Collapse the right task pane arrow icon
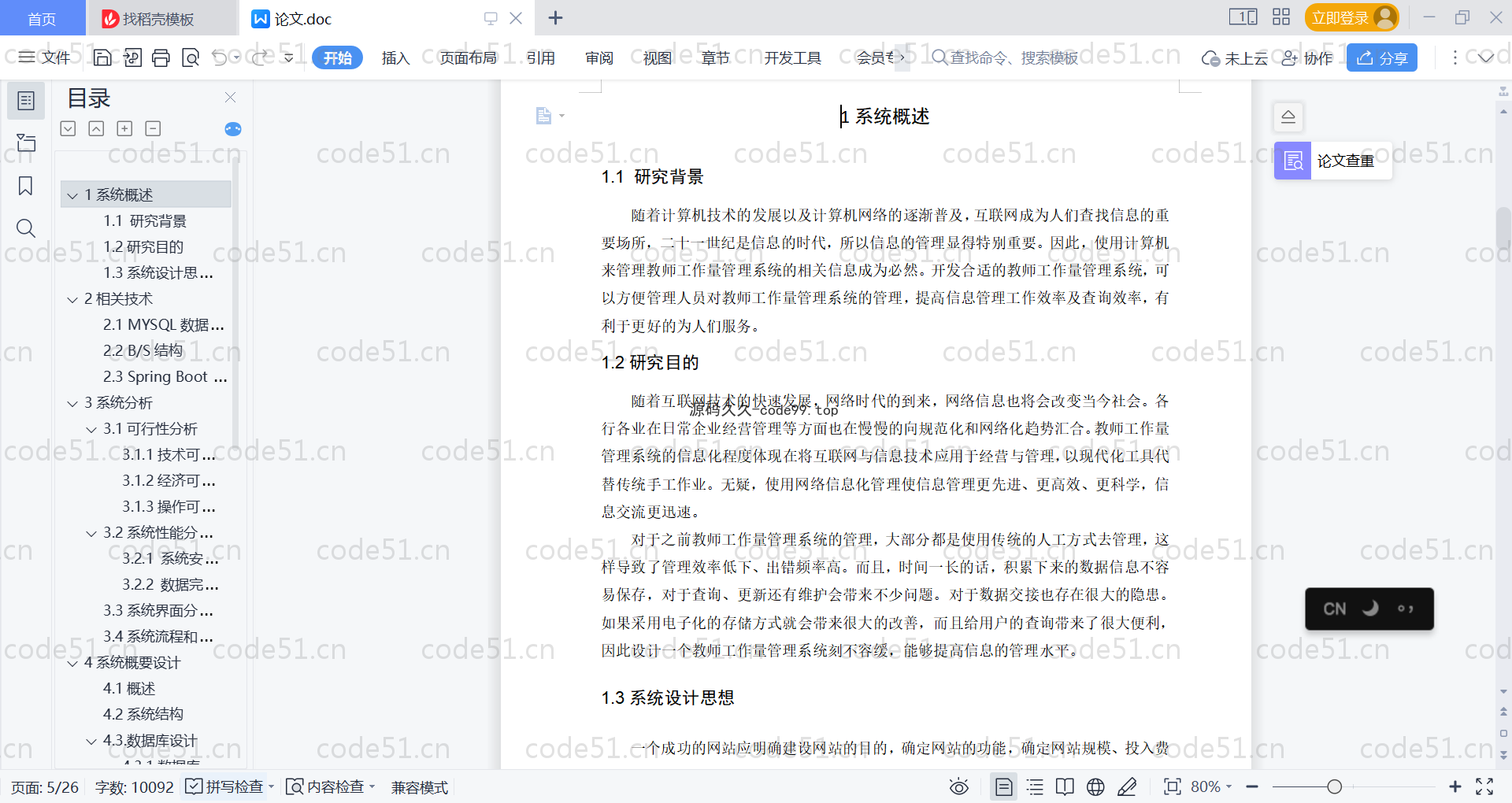The height and width of the screenshot is (803, 1512). [1288, 117]
